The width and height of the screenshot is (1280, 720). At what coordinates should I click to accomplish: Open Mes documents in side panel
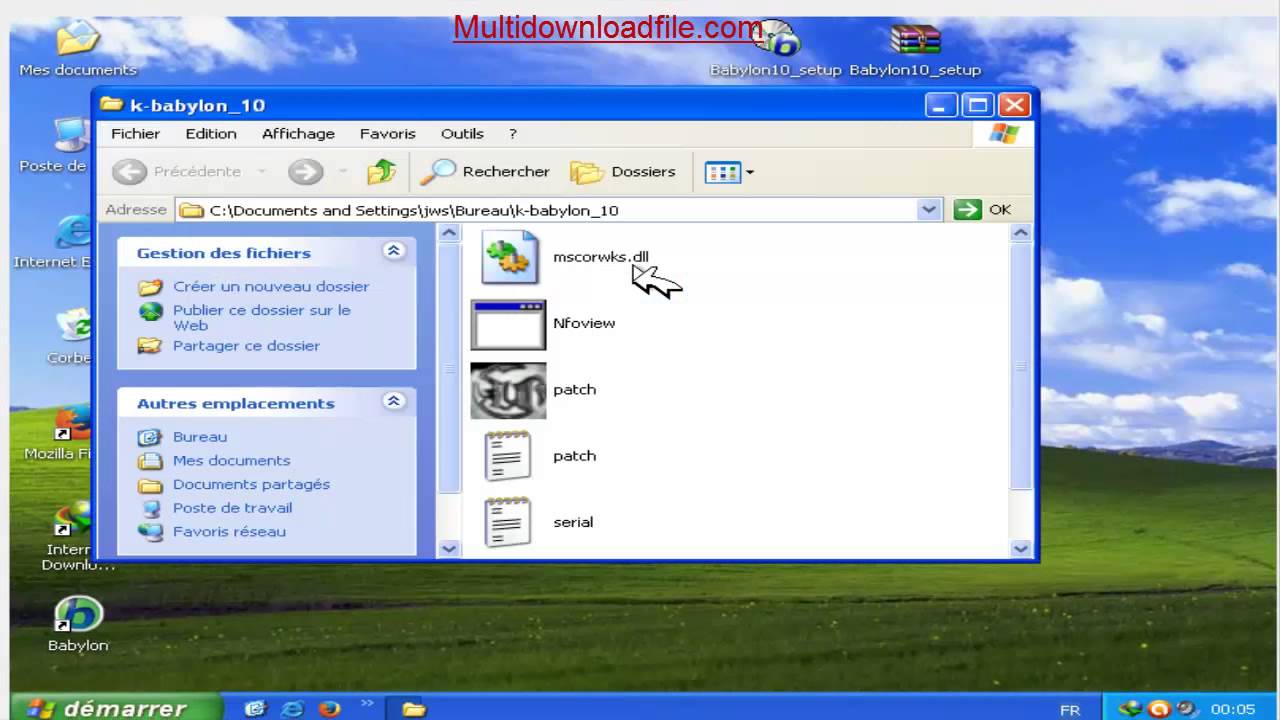pyautogui.click(x=231, y=461)
